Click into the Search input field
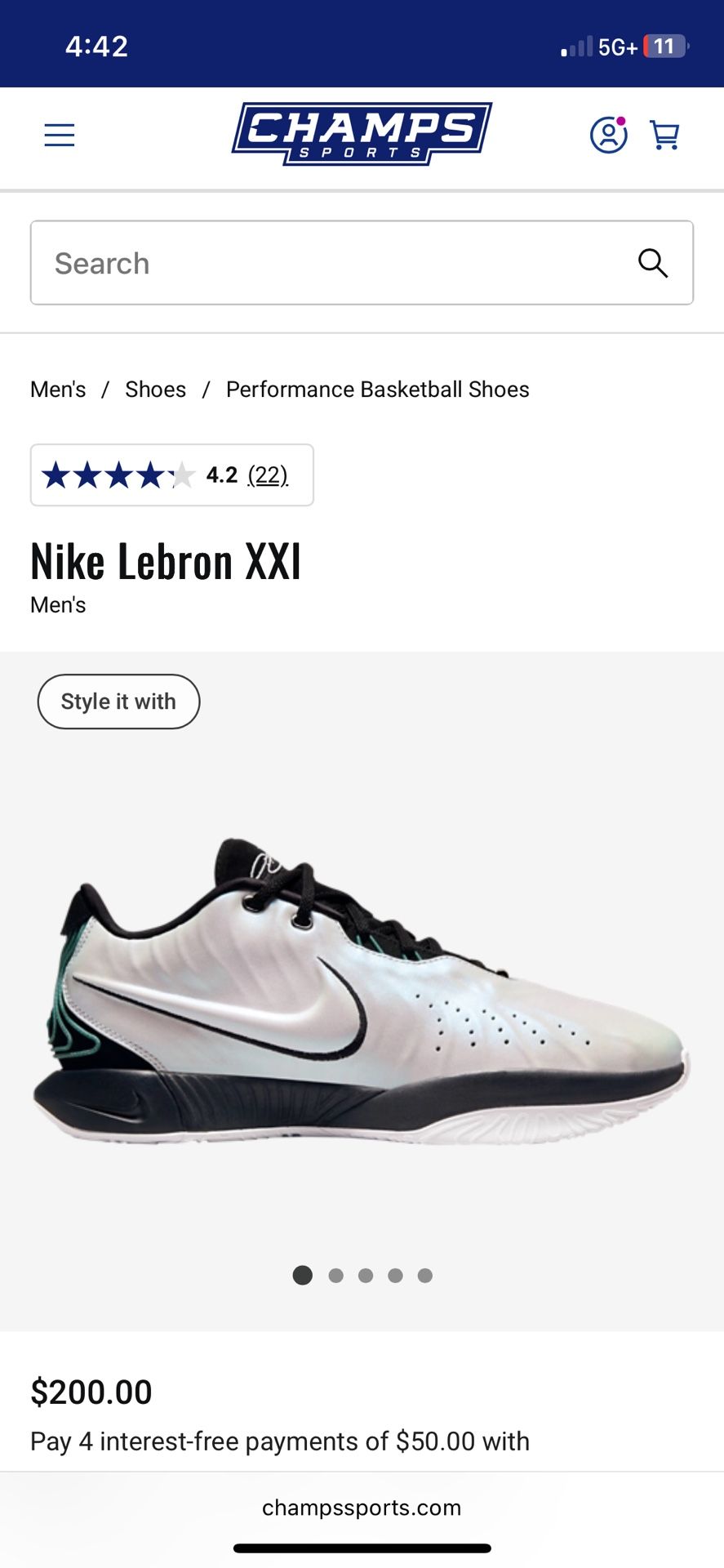 [x=362, y=263]
